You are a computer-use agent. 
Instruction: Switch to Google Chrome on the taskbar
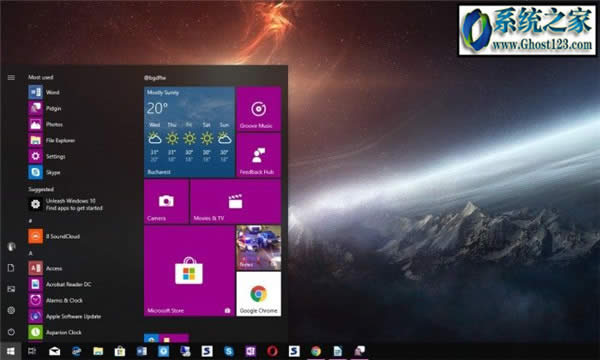[x=316, y=351]
